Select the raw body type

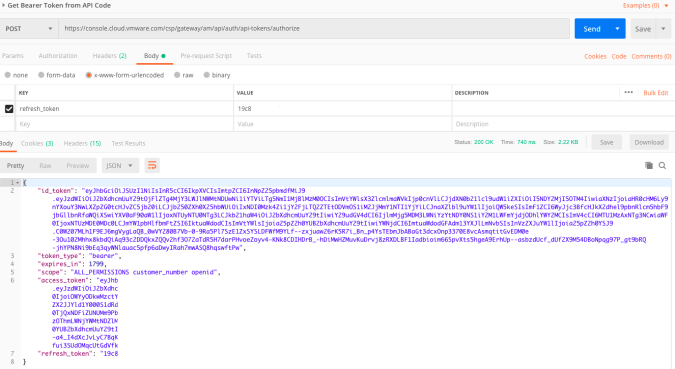tap(184, 75)
